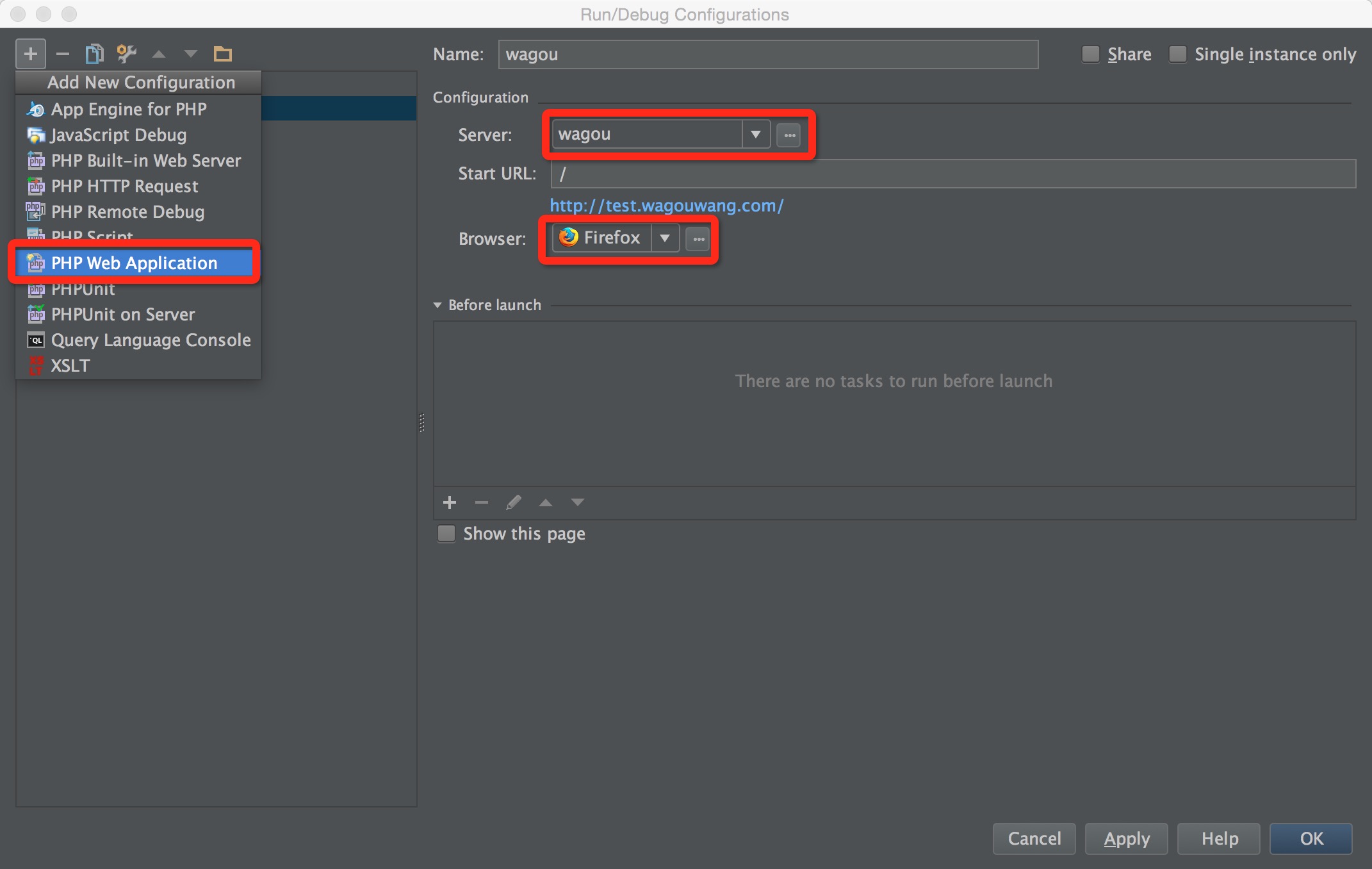Image resolution: width=1372 pixels, height=869 pixels.
Task: Click the Move Up arrow in configurations toolbar
Action: (x=159, y=54)
